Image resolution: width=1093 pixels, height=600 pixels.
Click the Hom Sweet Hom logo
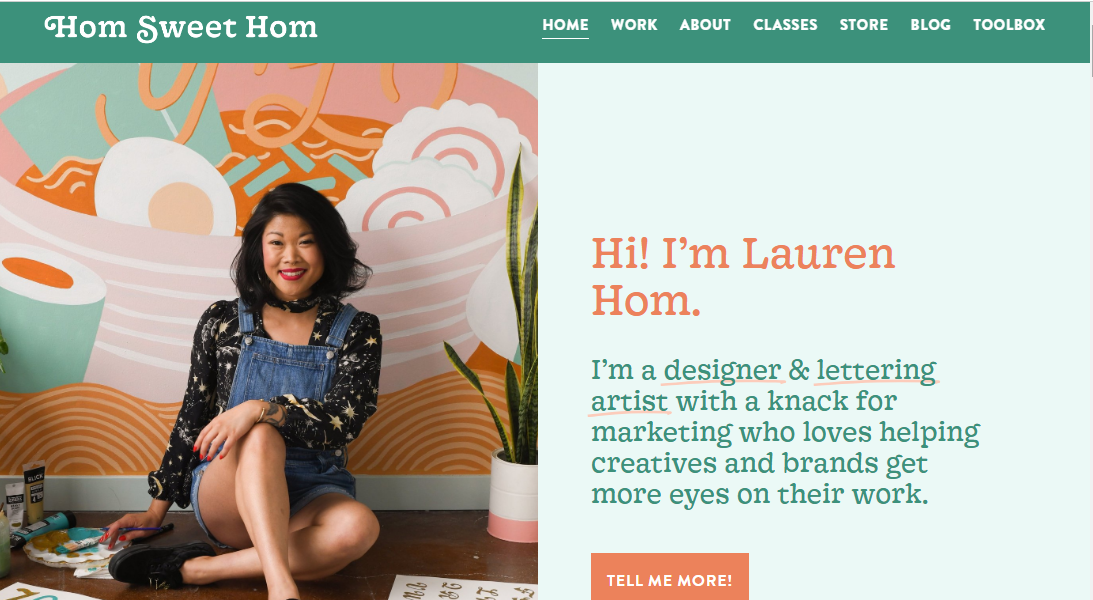pos(181,27)
